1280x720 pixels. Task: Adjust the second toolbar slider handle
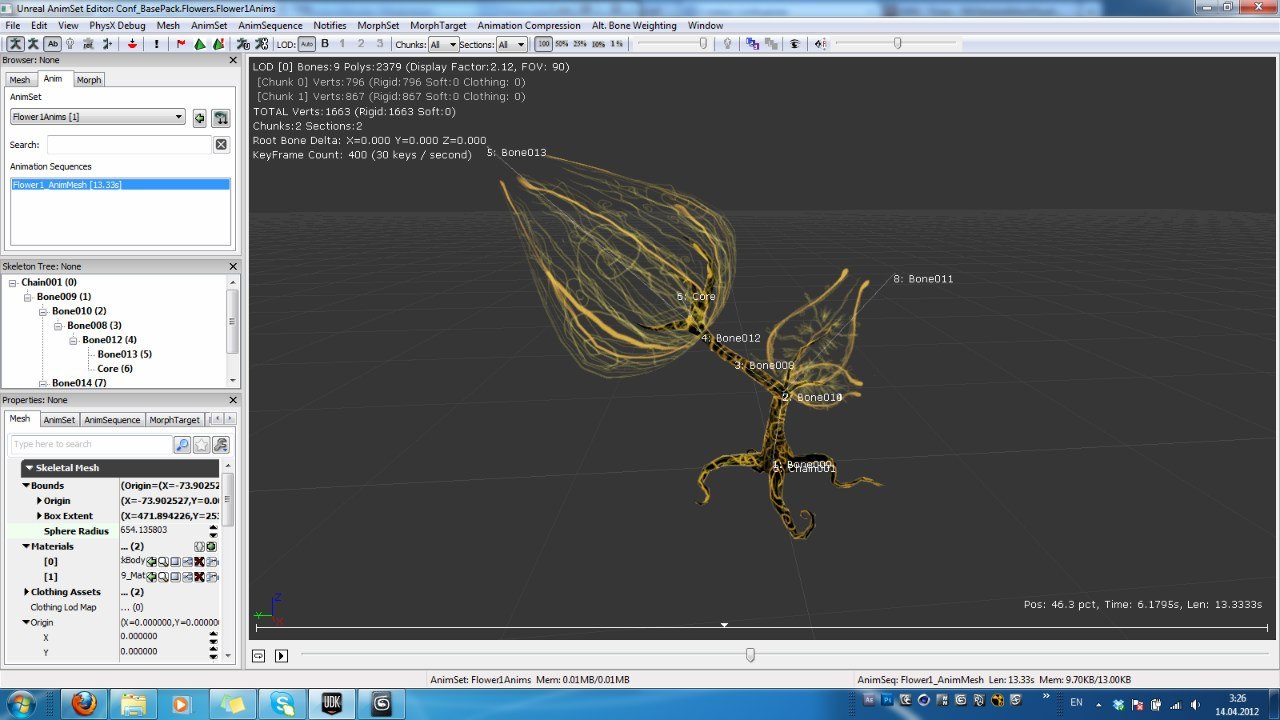[897, 43]
